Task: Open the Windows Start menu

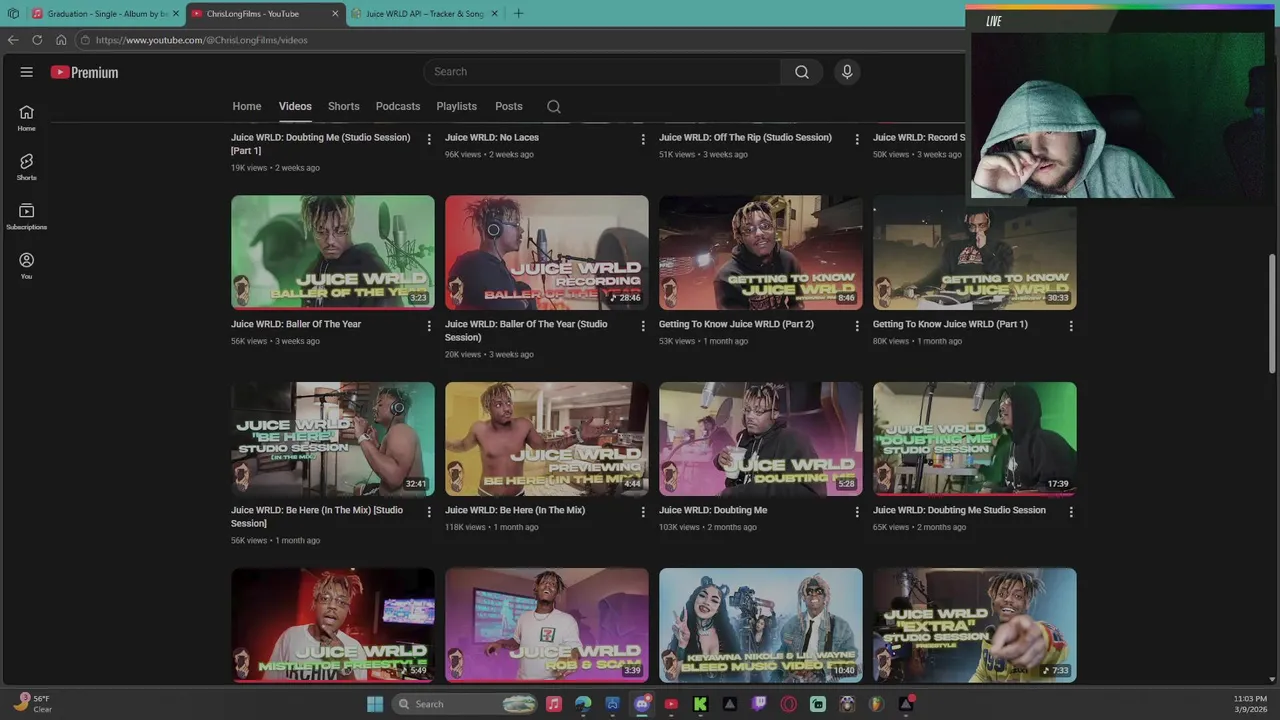Action: (x=375, y=704)
